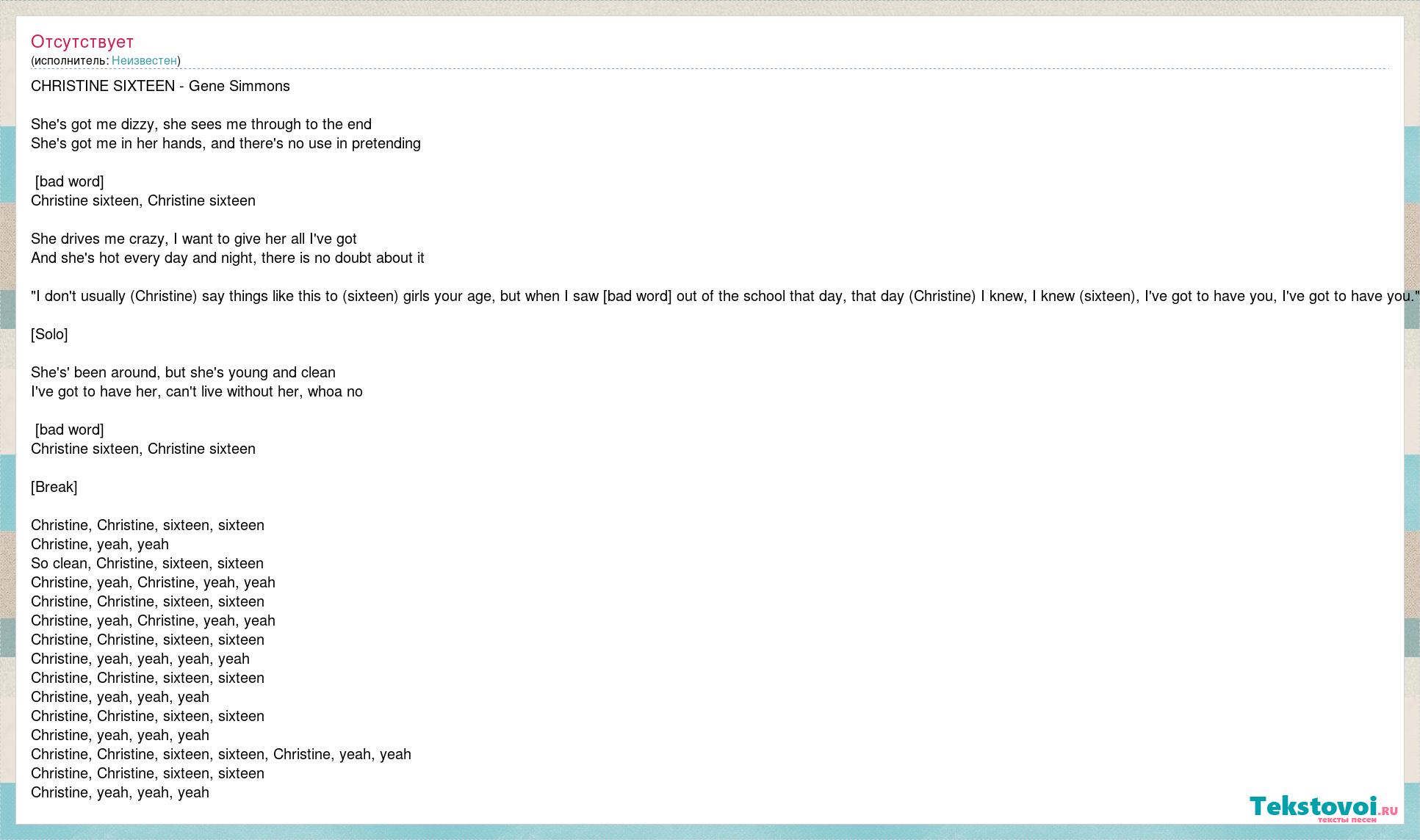Click the line She drives me crazy
The height and width of the screenshot is (840, 1420).
click(x=194, y=239)
